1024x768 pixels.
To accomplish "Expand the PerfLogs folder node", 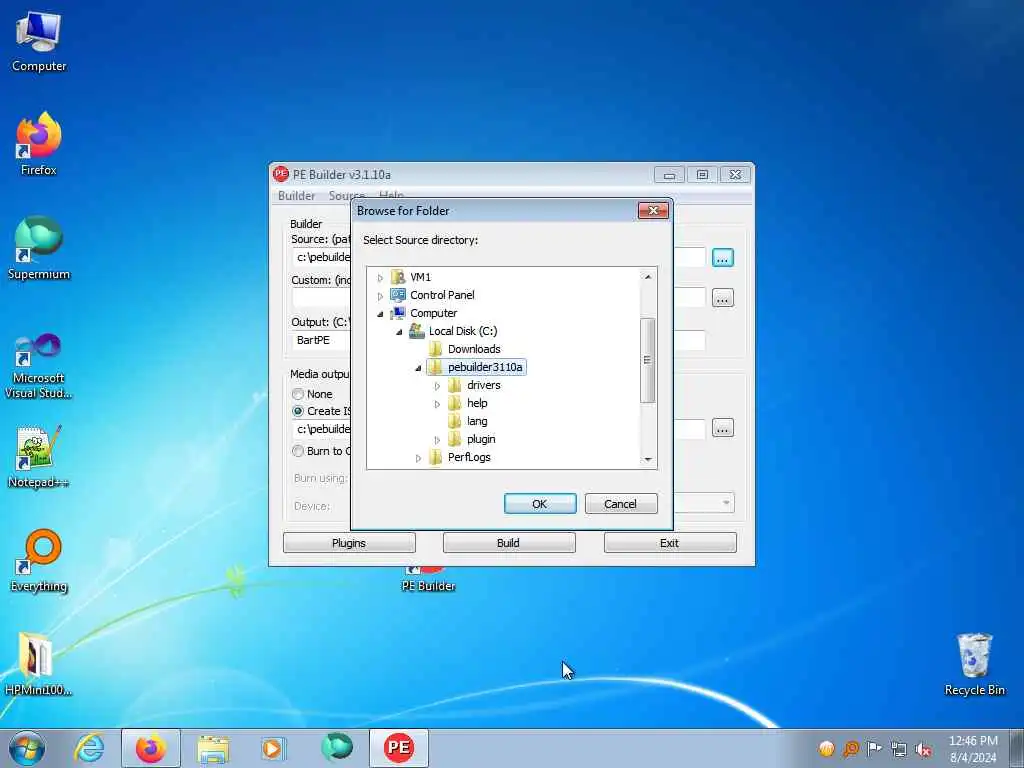I will coord(418,458).
